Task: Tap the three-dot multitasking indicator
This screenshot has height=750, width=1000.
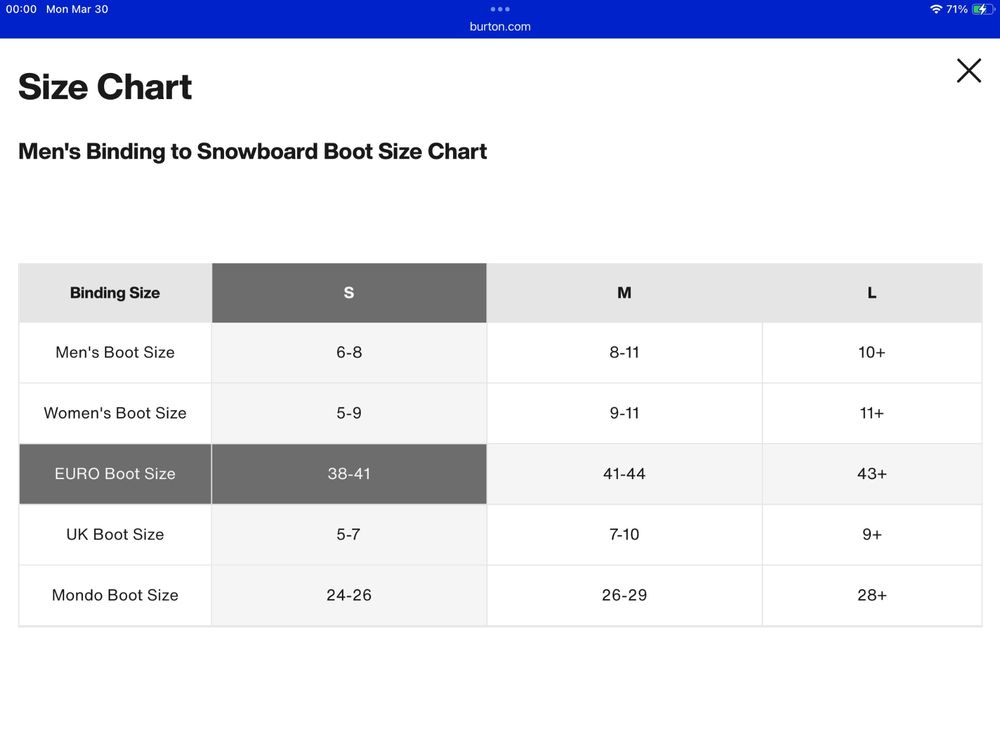Action: pyautogui.click(x=500, y=9)
